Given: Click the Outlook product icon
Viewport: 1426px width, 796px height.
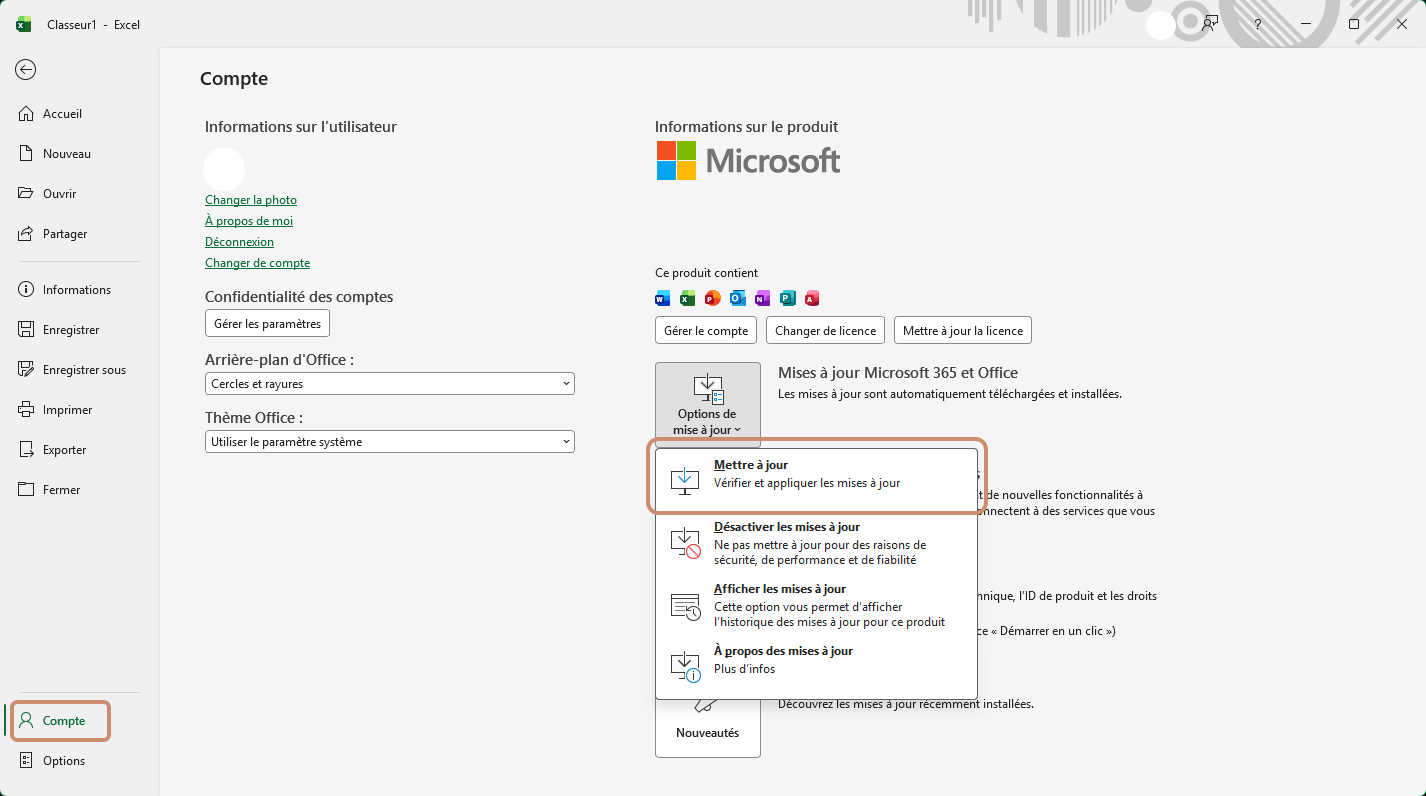Looking at the screenshot, I should [x=737, y=298].
